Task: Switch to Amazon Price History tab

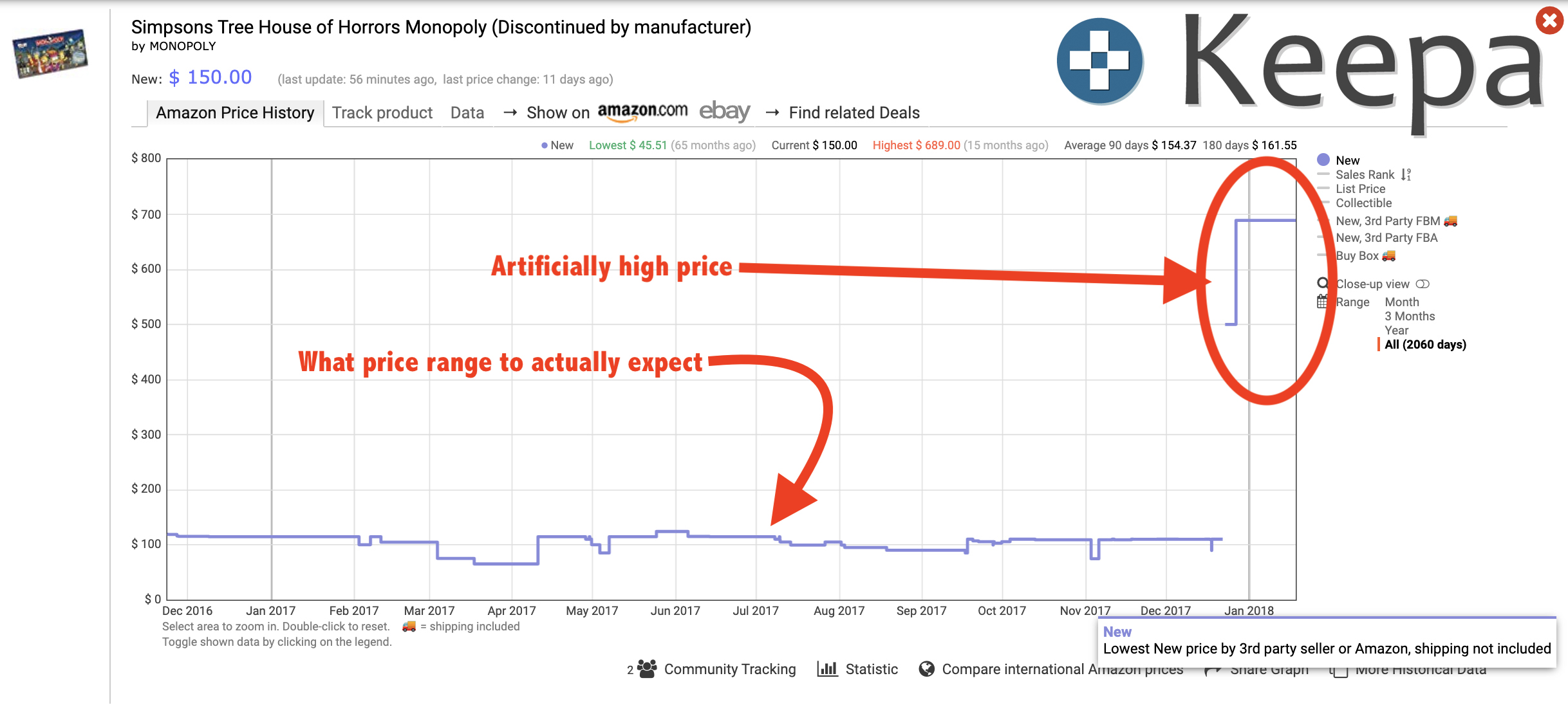Action: tap(235, 113)
